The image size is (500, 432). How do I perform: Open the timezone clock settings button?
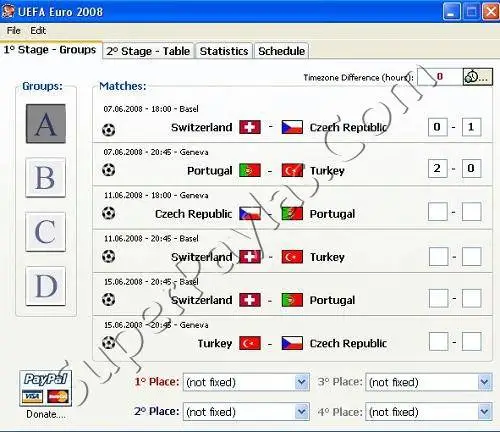click(477, 77)
